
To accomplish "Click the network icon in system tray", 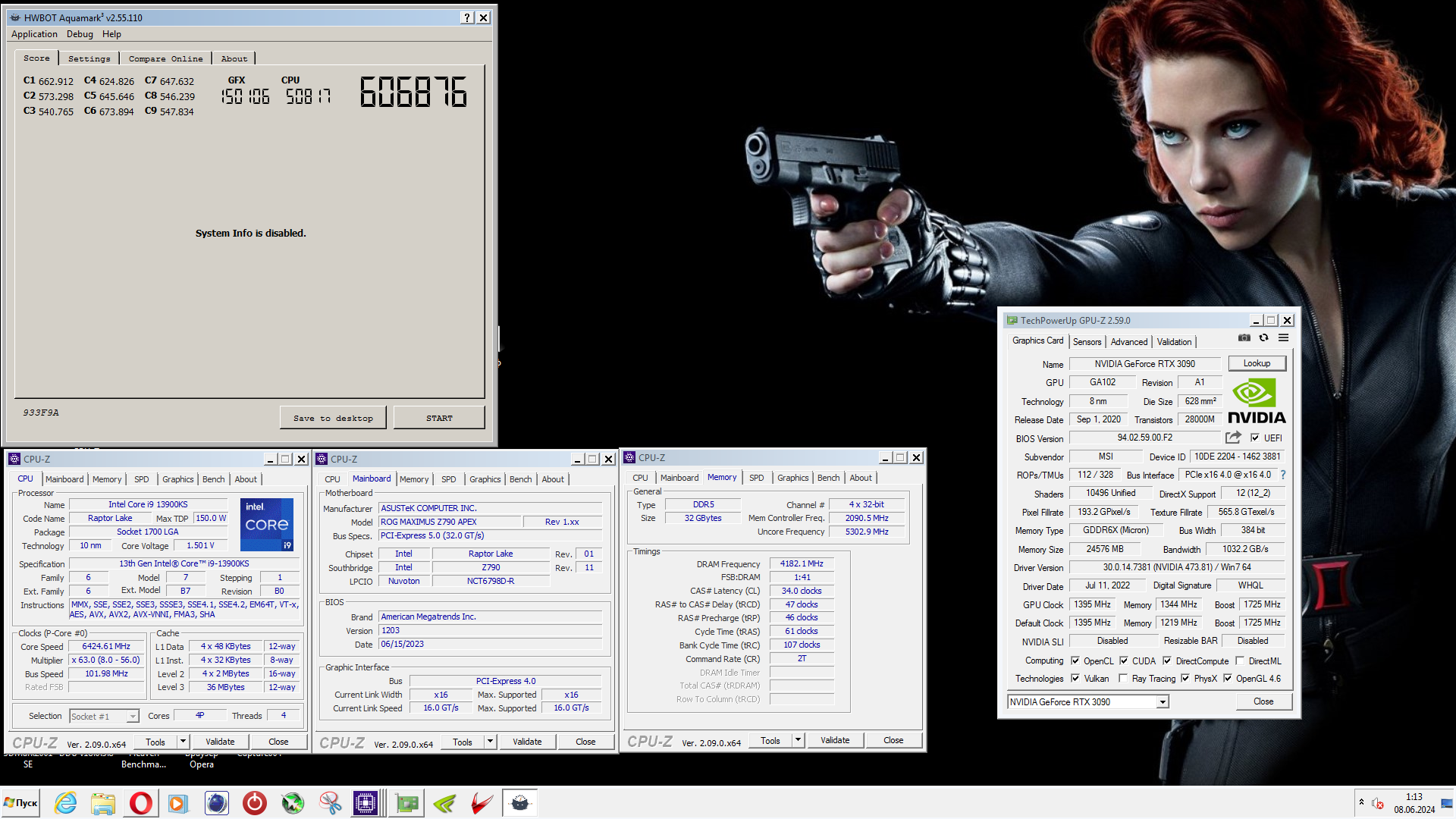I will 1447,803.
